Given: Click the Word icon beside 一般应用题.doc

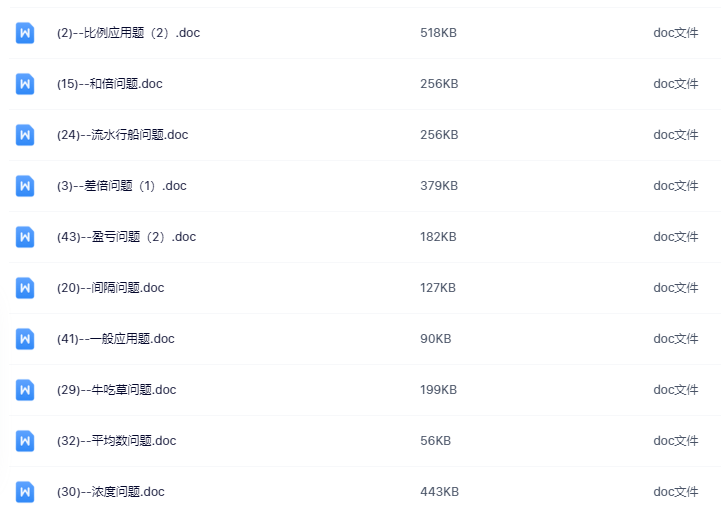Looking at the screenshot, I should [25, 339].
